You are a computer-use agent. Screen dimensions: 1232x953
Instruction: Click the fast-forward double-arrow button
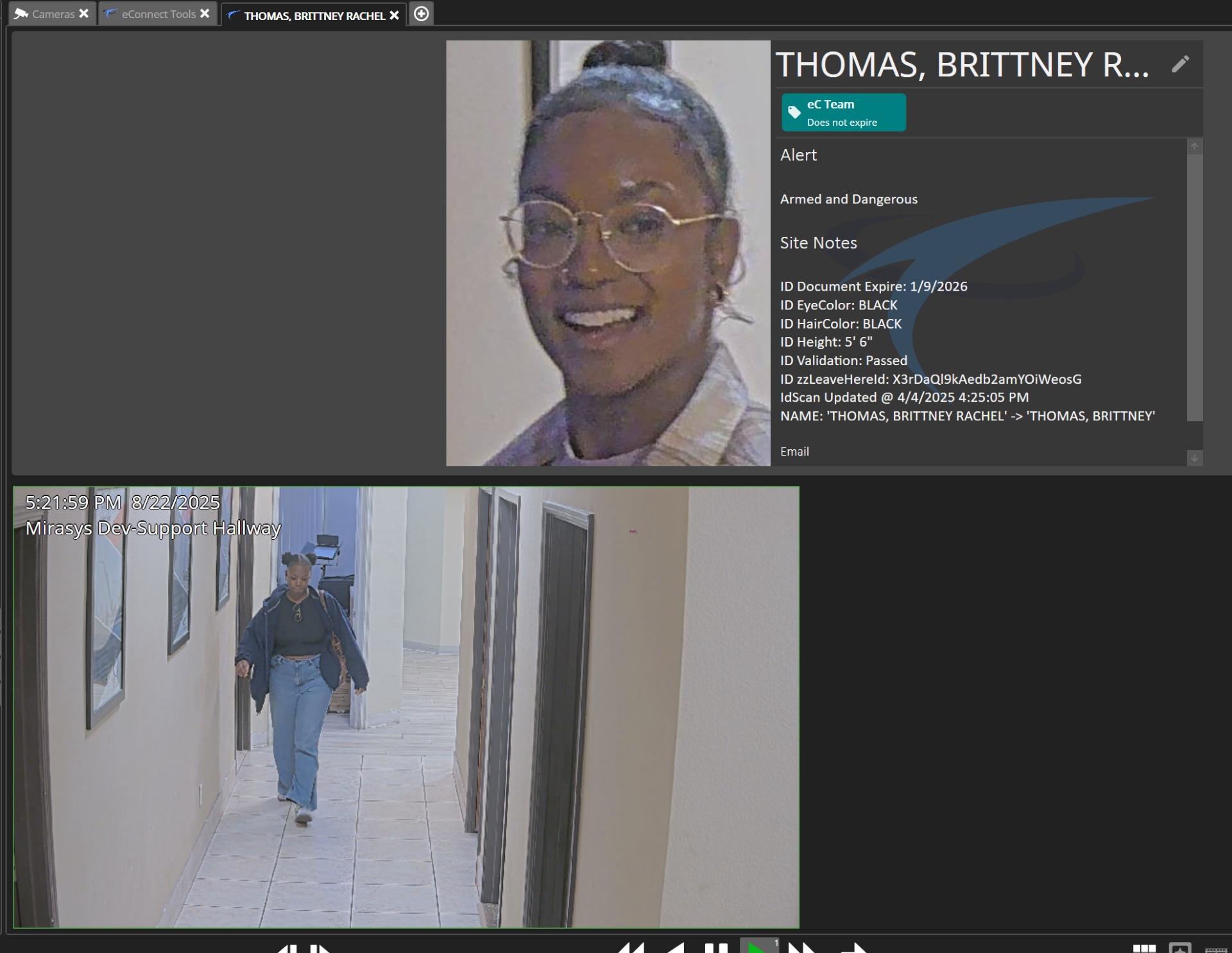(801, 948)
